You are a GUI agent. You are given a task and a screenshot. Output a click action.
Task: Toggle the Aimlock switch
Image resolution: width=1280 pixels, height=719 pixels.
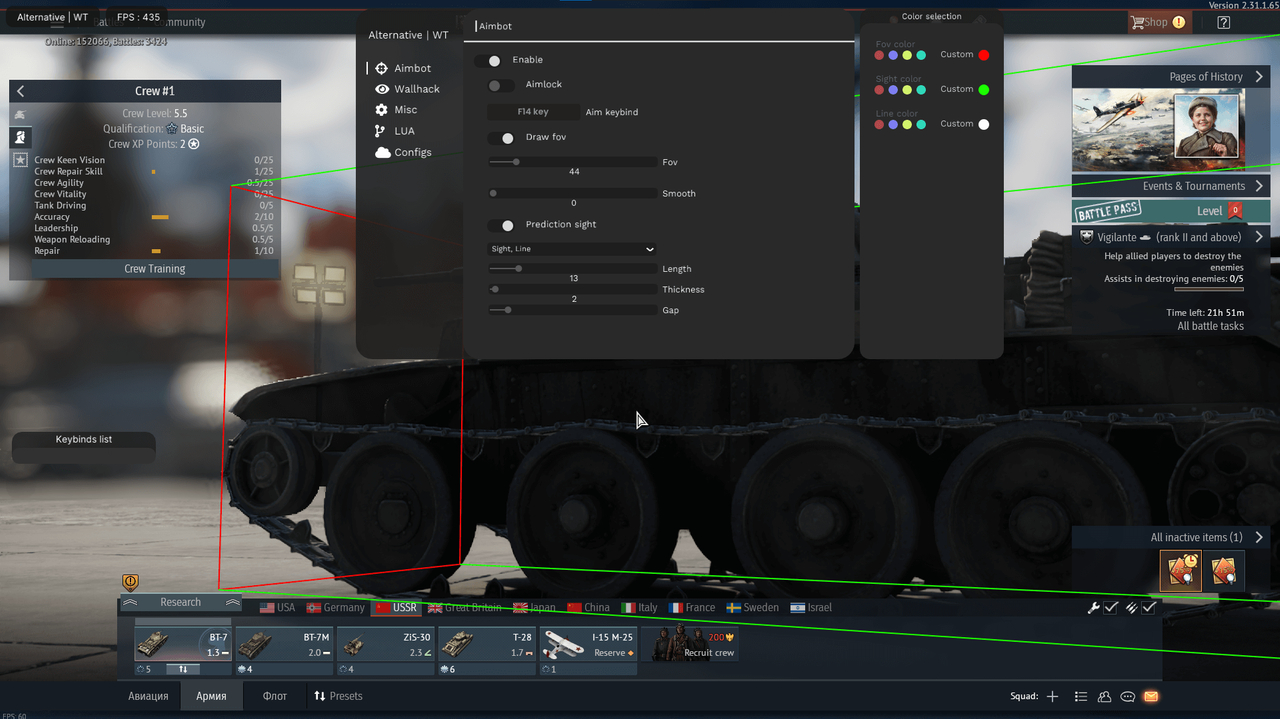[501, 86]
